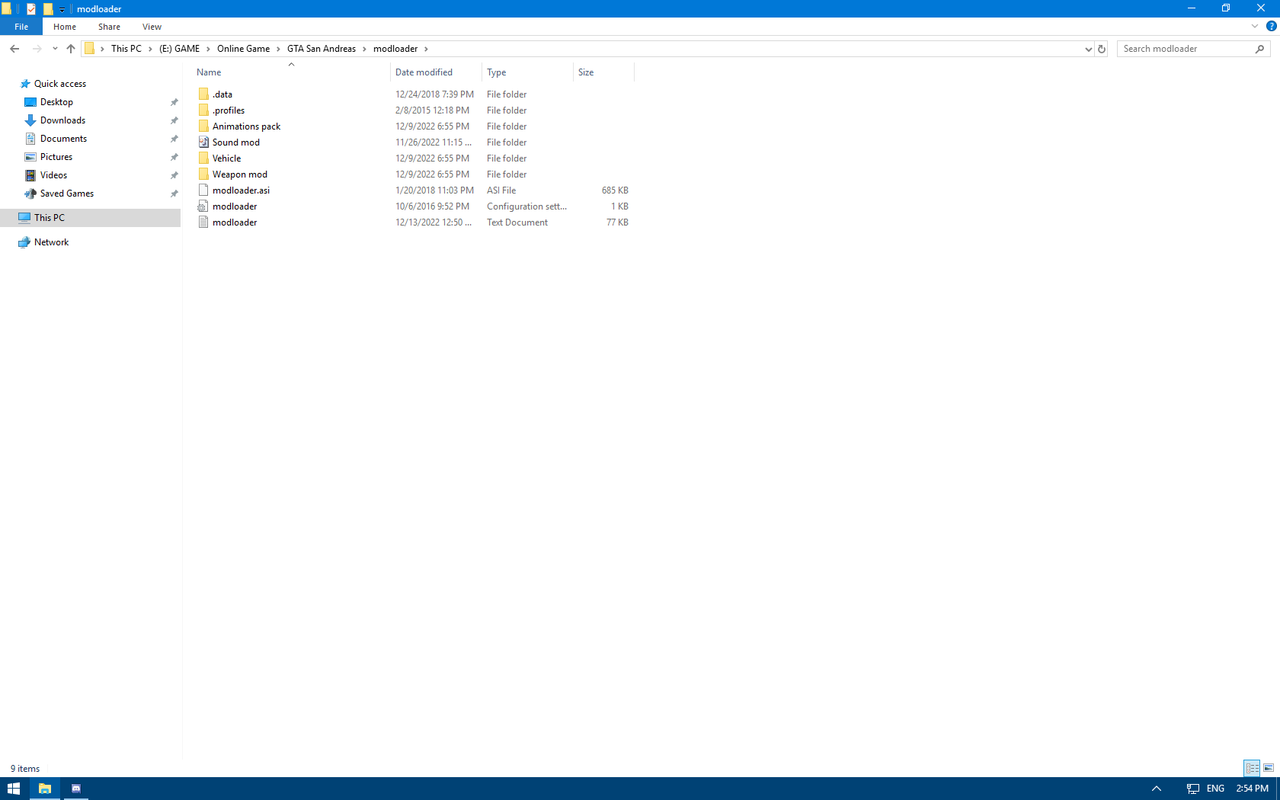Open address bar previous locations dropdown
The width and height of the screenshot is (1280, 800).
pyautogui.click(x=1088, y=48)
